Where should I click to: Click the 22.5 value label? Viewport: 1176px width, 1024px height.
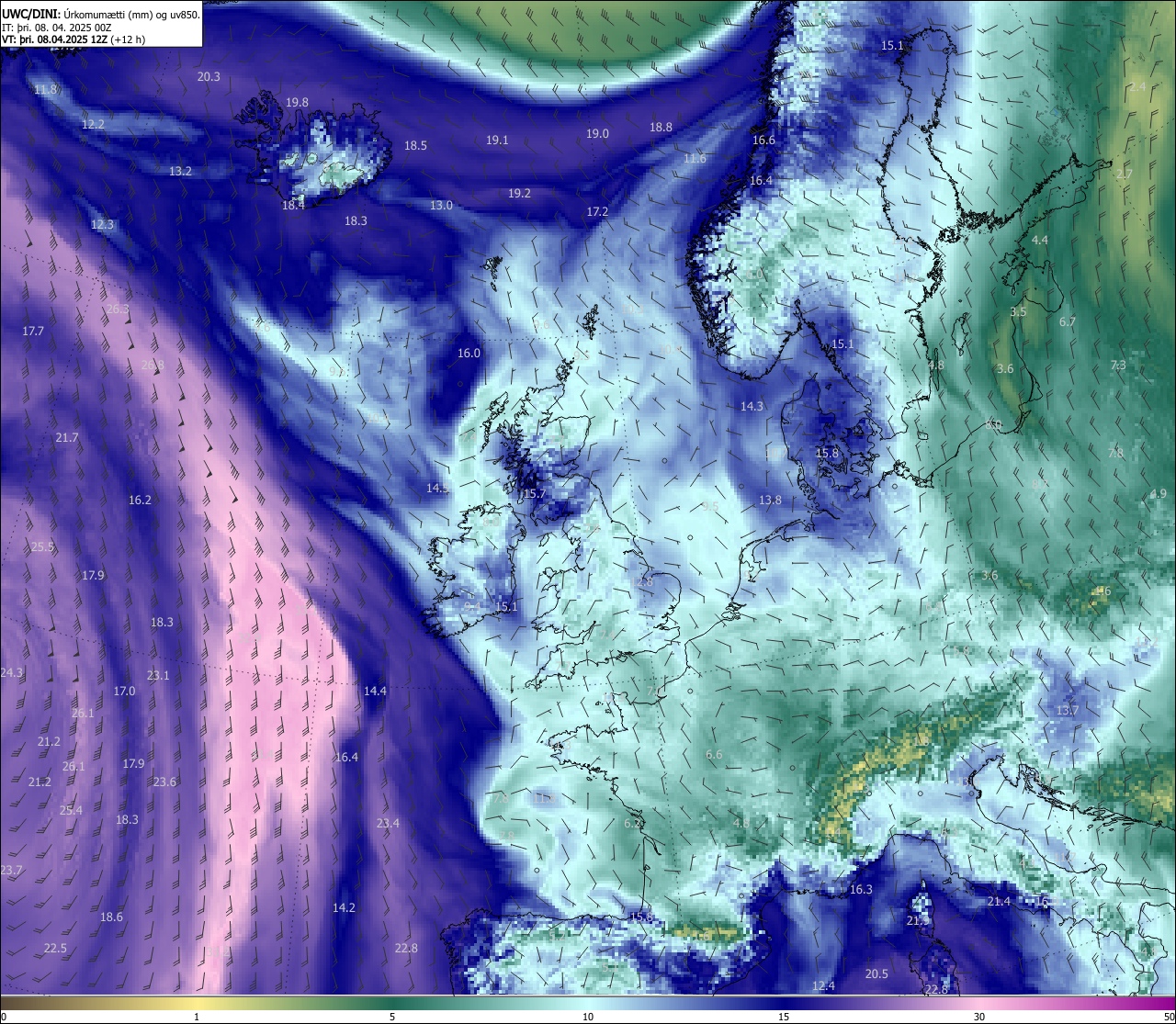pyautogui.click(x=55, y=949)
